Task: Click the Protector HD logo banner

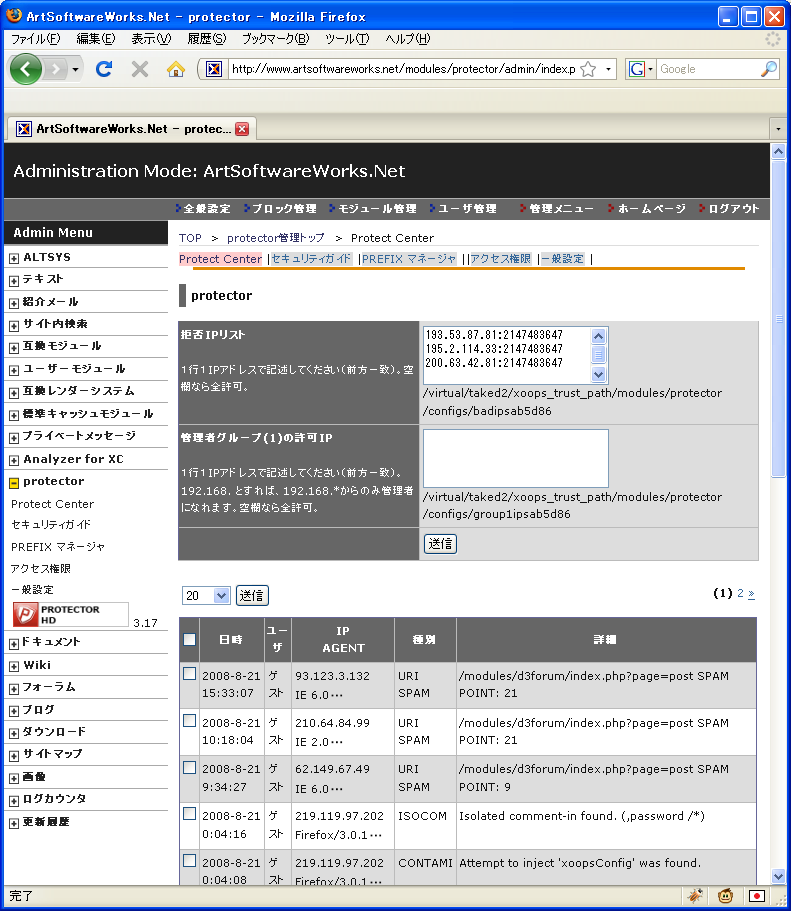Action: 70,614
